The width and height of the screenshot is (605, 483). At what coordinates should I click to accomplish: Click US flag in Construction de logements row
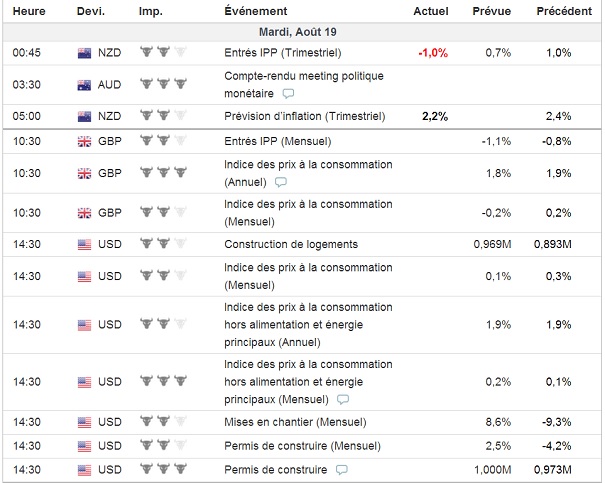(84, 244)
